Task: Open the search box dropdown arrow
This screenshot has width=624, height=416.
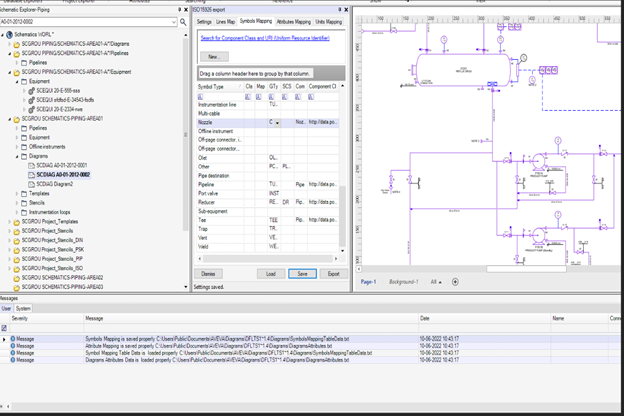Action: coord(174,22)
